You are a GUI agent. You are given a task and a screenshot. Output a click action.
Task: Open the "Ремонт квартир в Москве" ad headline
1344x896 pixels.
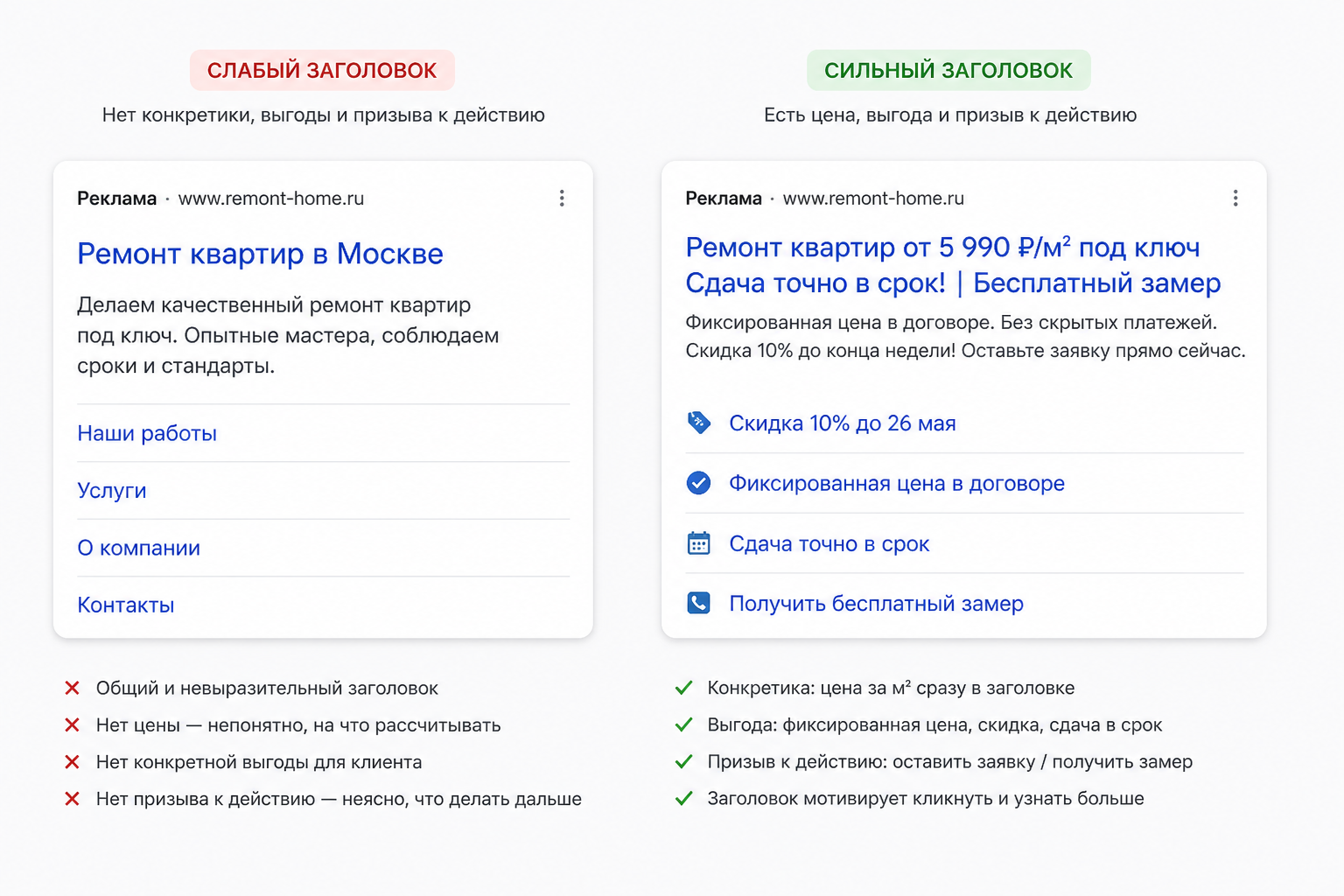click(x=260, y=254)
